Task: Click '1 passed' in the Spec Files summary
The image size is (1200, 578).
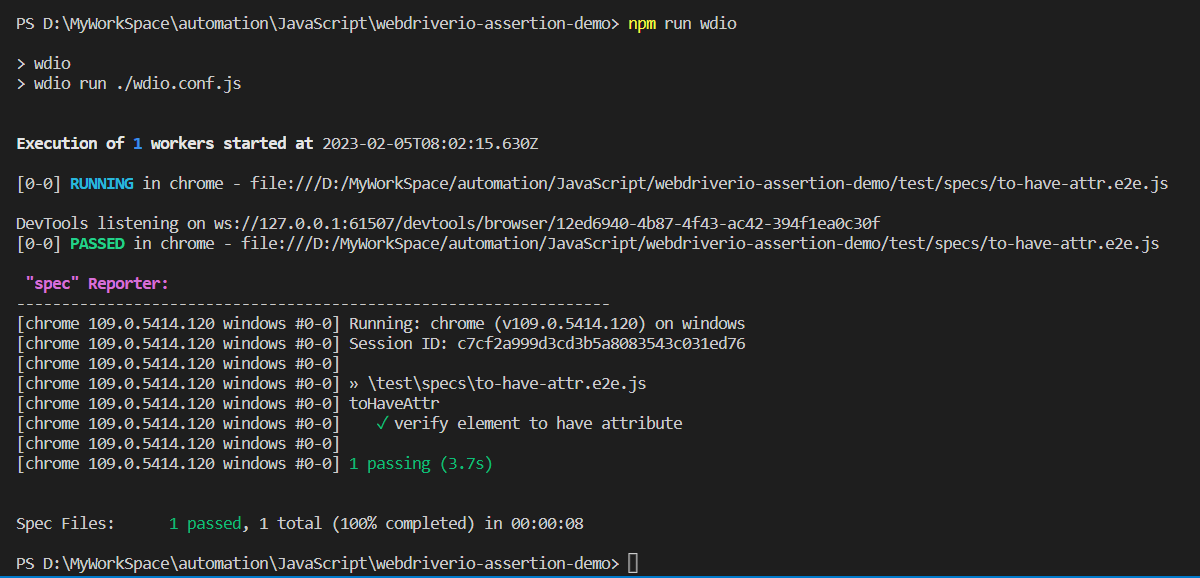Action: click(205, 524)
